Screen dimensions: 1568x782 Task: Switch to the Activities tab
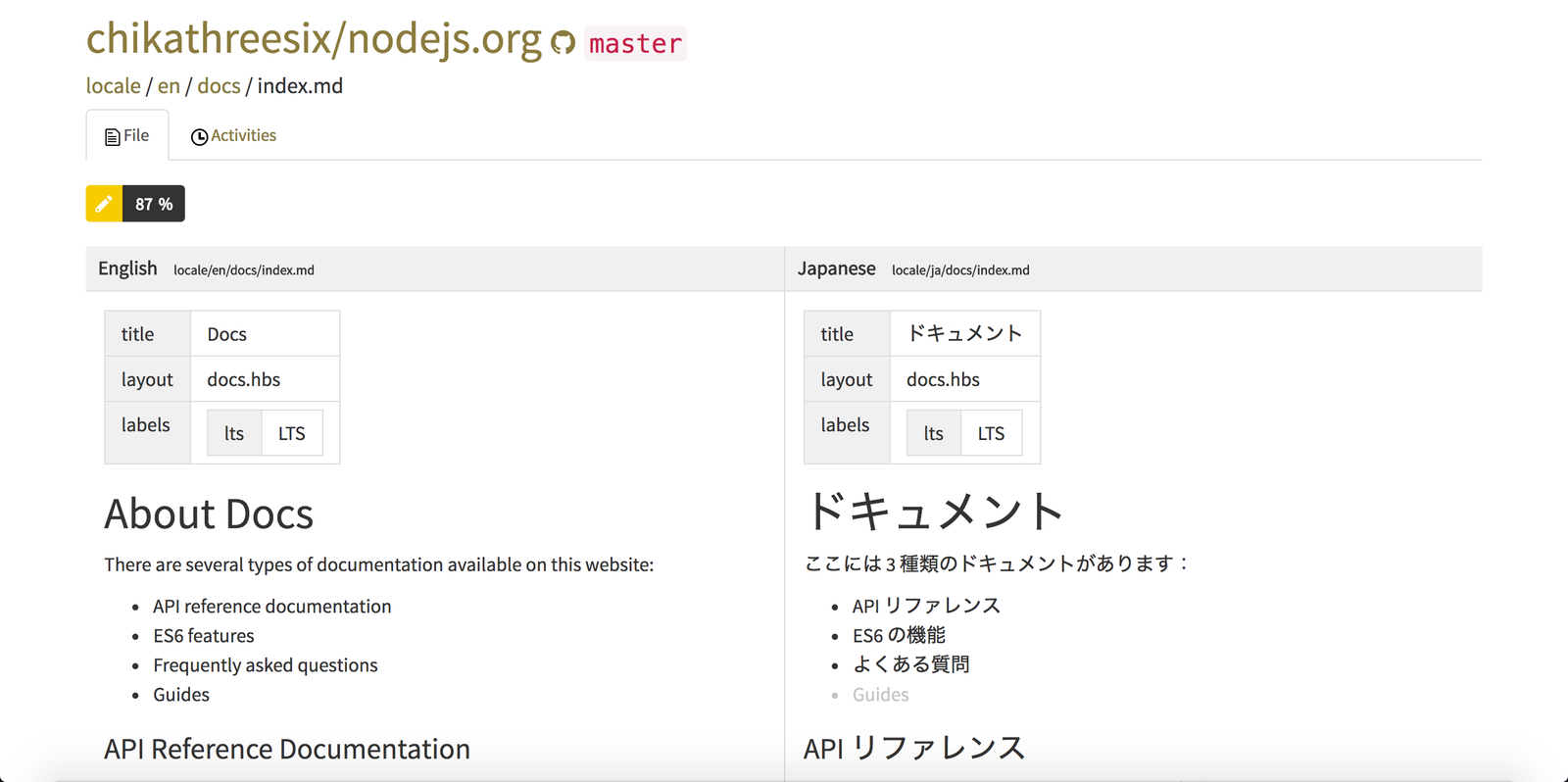(x=233, y=135)
